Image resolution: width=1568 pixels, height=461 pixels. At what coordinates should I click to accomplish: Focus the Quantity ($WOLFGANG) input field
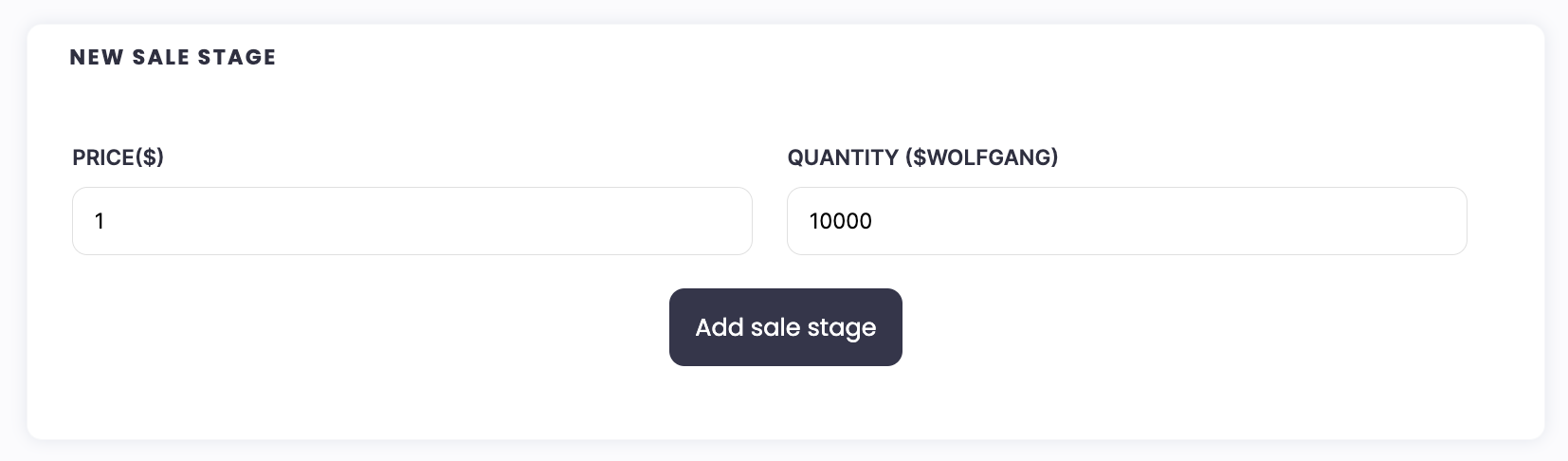[x=1126, y=221]
